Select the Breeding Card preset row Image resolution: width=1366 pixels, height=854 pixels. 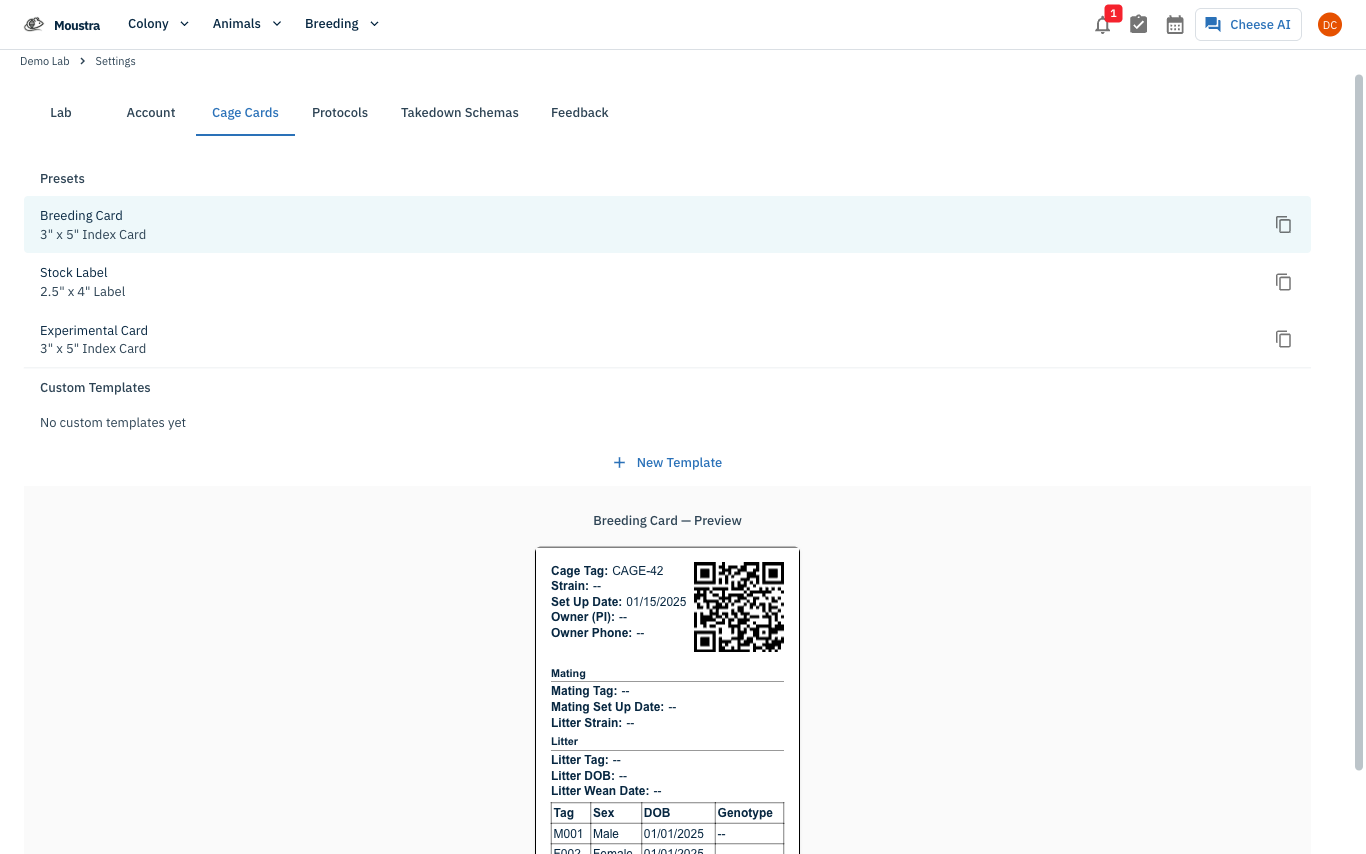tap(667, 225)
